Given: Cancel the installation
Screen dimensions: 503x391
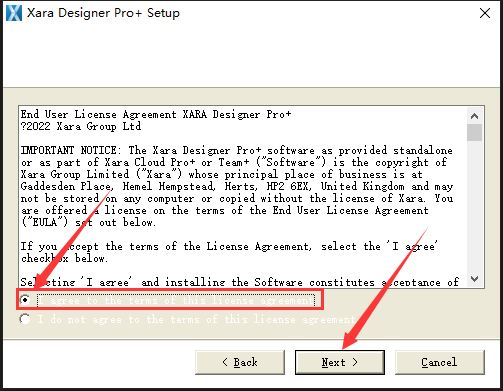Looking at the screenshot, I should coord(440,362).
